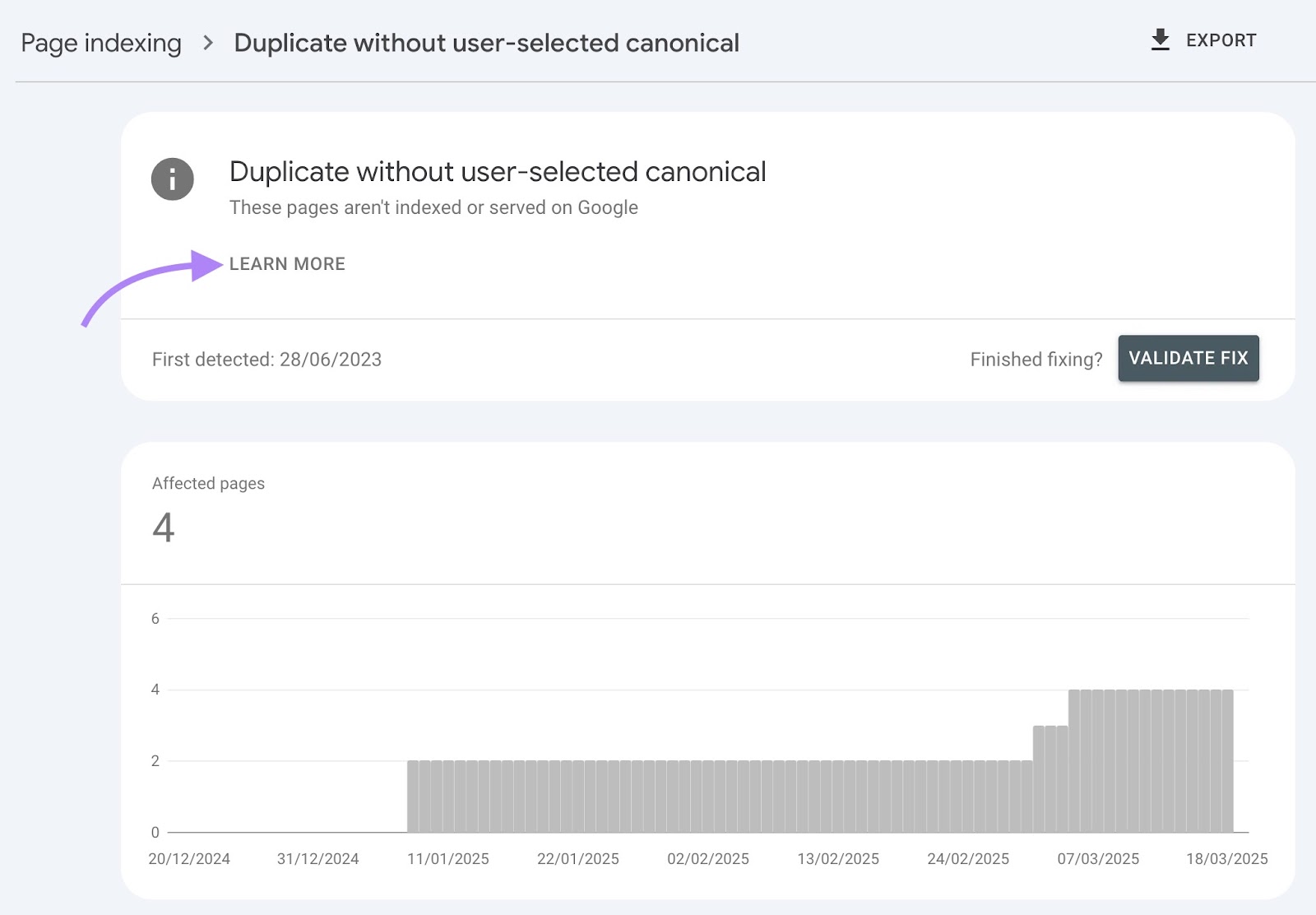This screenshot has width=1316, height=915.
Task: Select the Affected pages count 4
Action: (x=164, y=527)
